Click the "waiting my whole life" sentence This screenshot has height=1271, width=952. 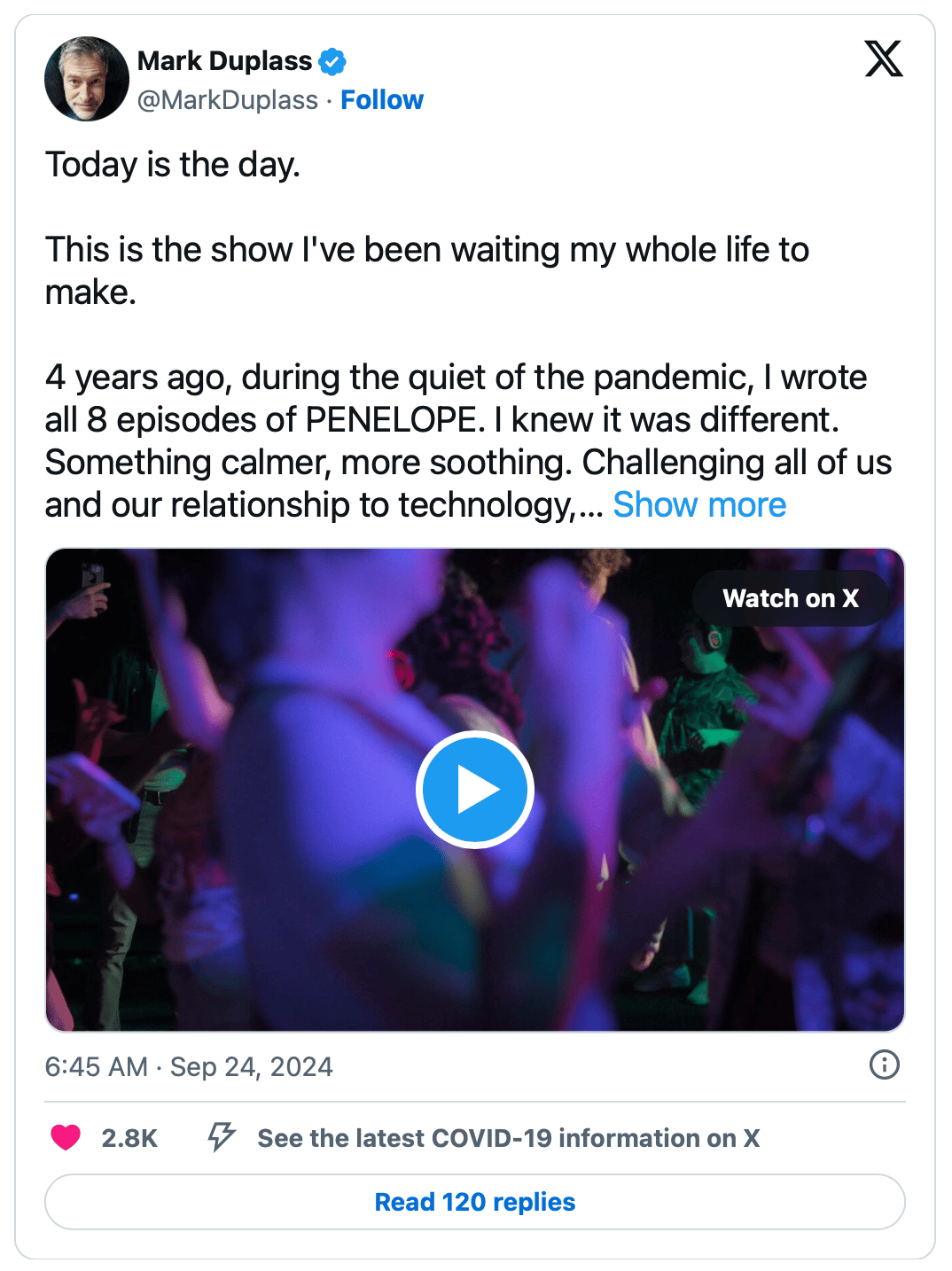coord(426,251)
